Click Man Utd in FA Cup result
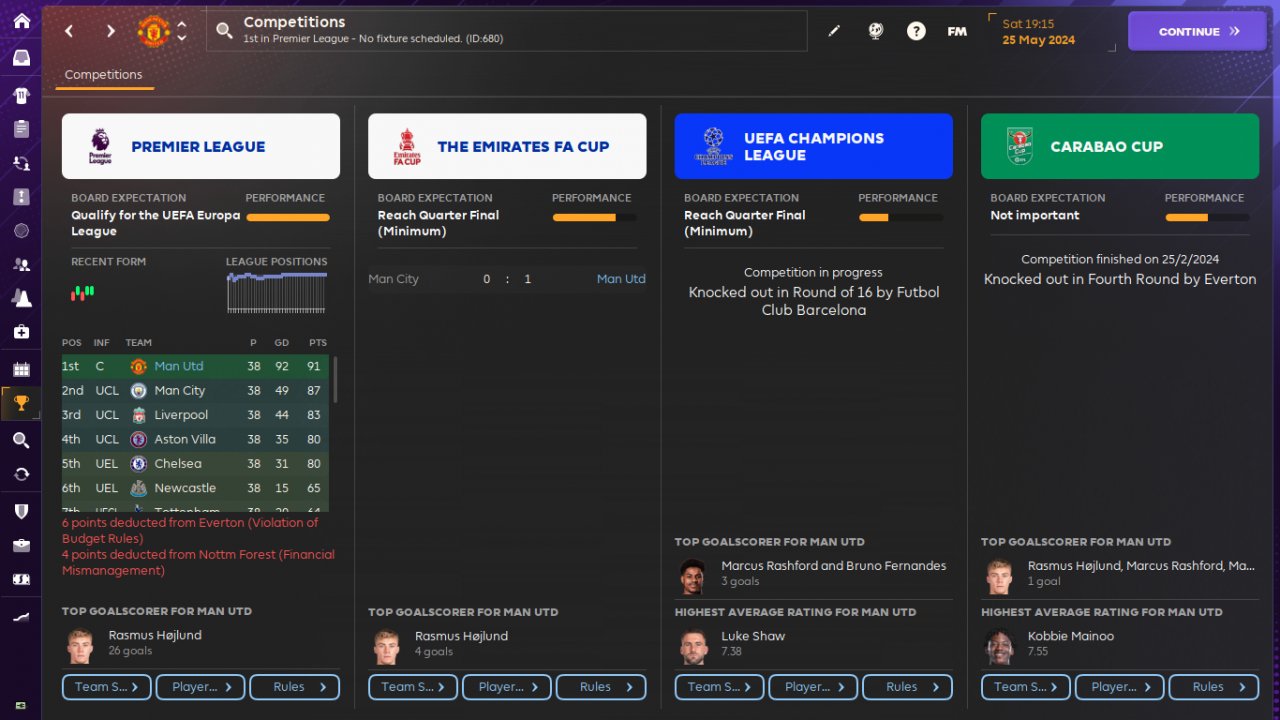Image resolution: width=1280 pixels, height=720 pixels. point(621,279)
